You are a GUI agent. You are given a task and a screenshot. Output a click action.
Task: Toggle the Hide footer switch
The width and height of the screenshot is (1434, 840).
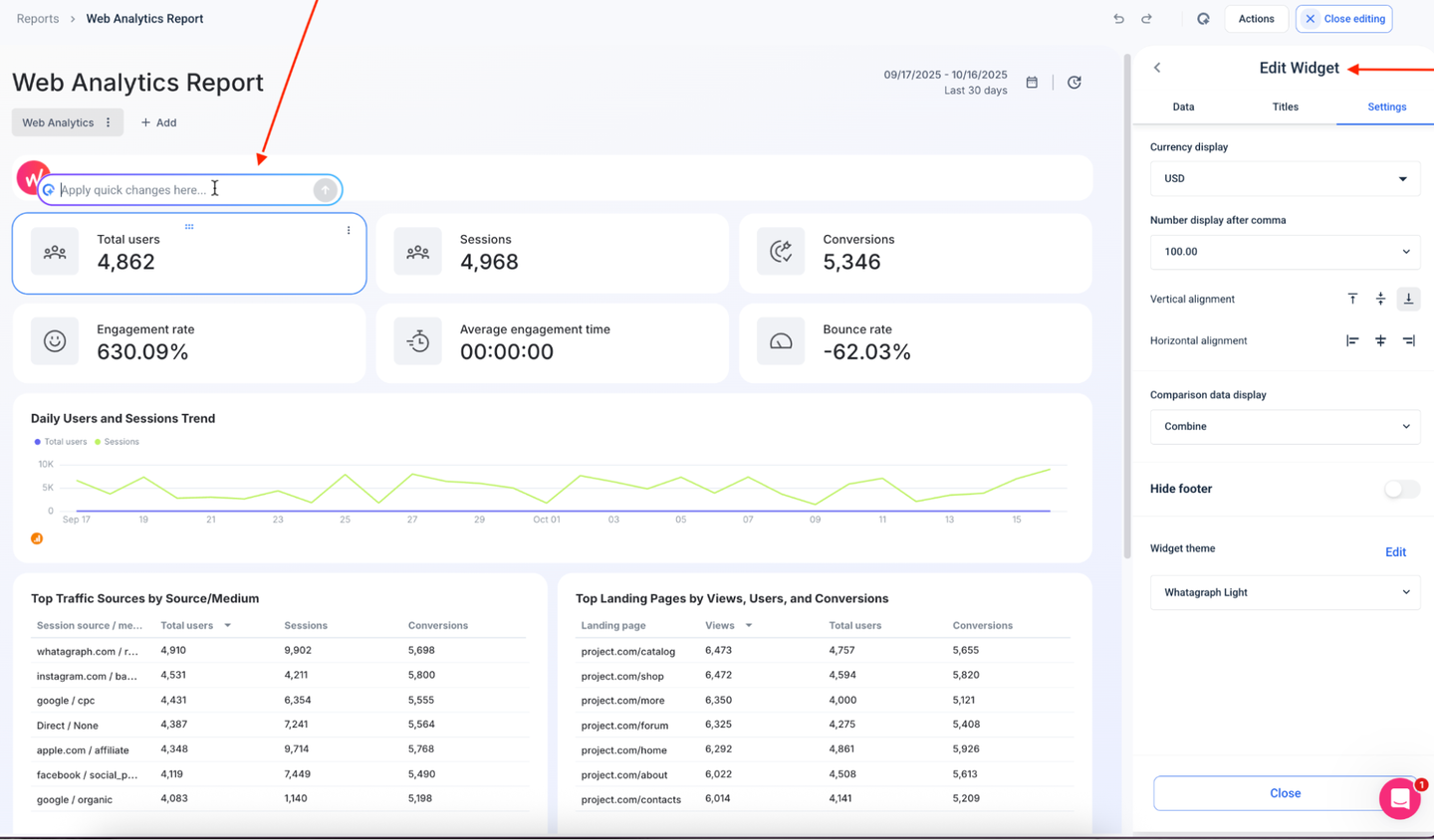coord(1401,489)
